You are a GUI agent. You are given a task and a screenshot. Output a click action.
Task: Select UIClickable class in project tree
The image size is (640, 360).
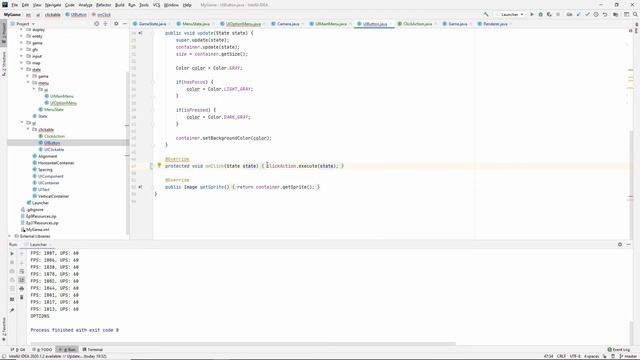click(54, 149)
